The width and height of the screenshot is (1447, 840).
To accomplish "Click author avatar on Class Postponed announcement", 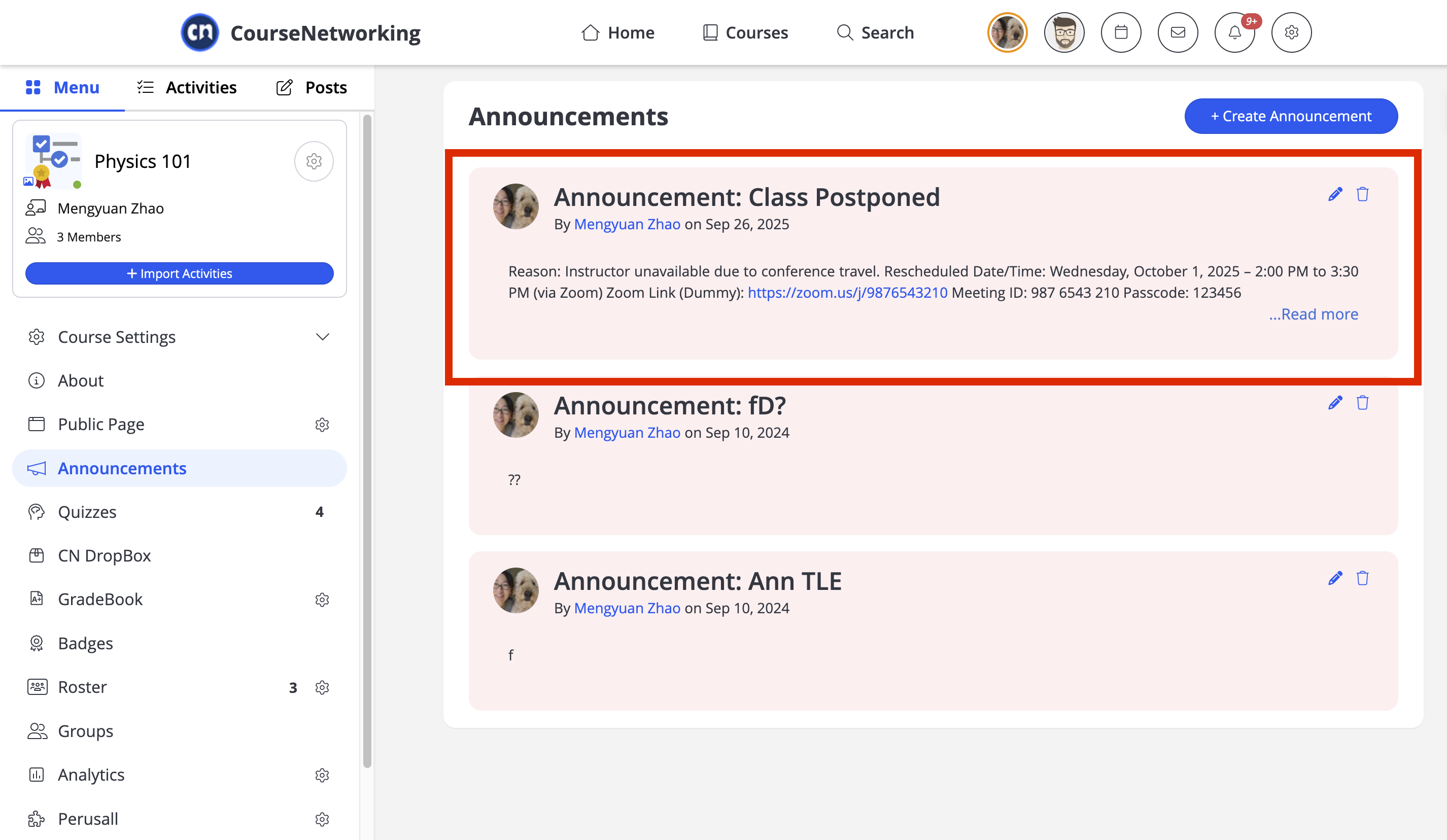I will (x=515, y=206).
